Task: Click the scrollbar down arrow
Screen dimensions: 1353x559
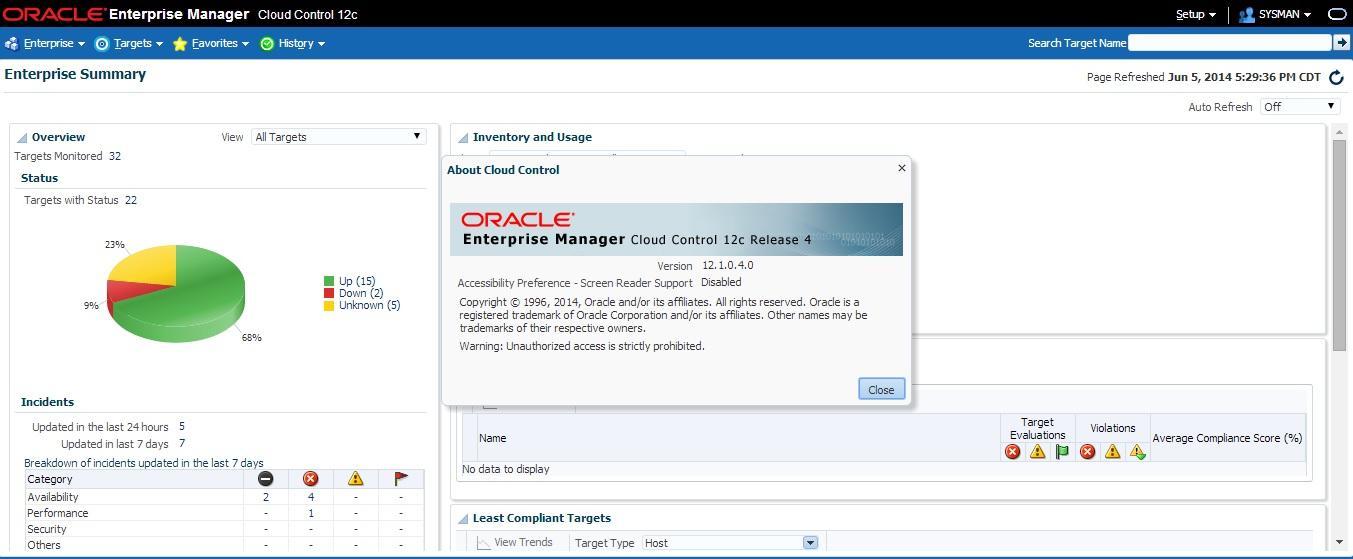Action: pyautogui.click(x=1339, y=543)
